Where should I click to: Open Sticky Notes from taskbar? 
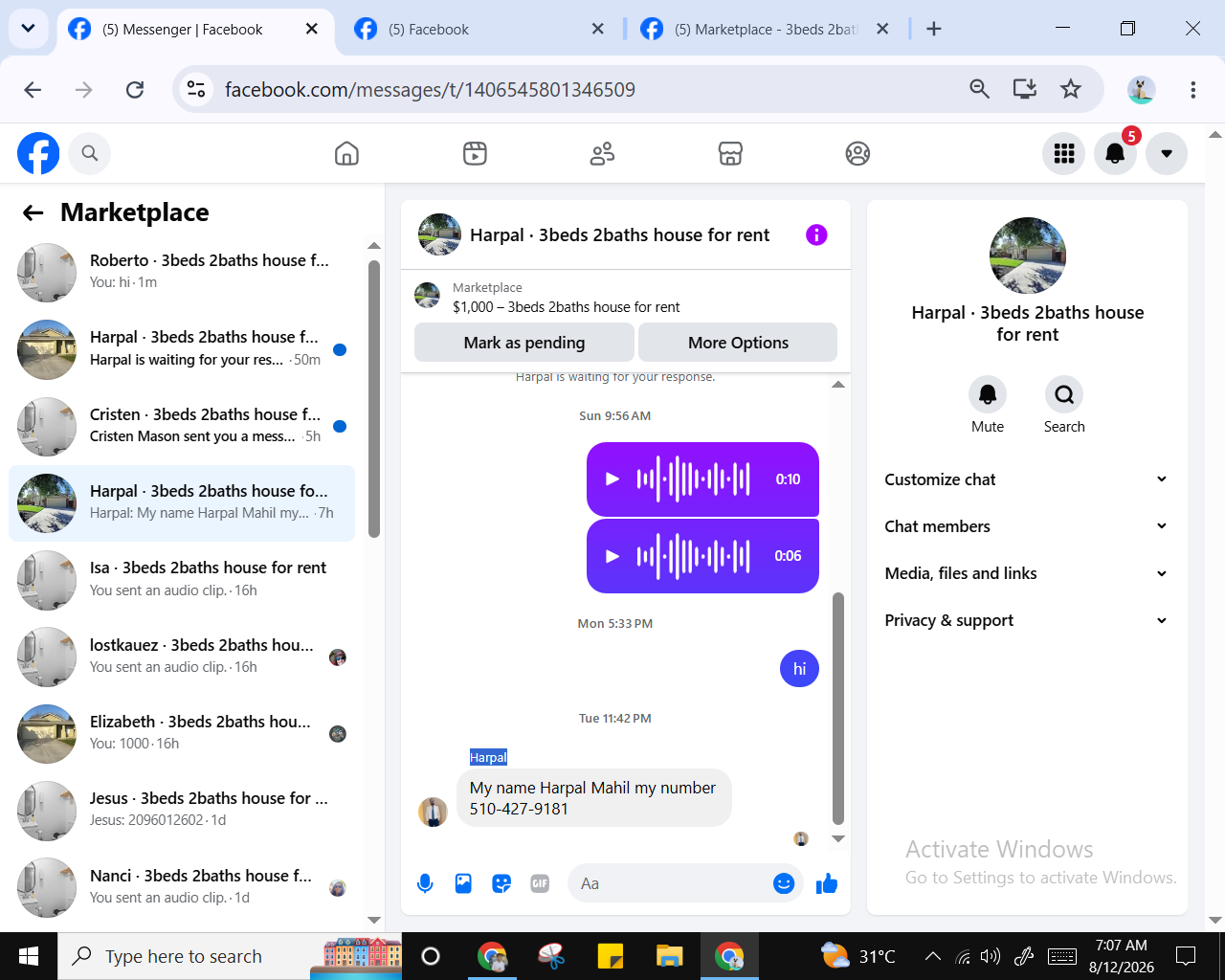(x=610, y=956)
